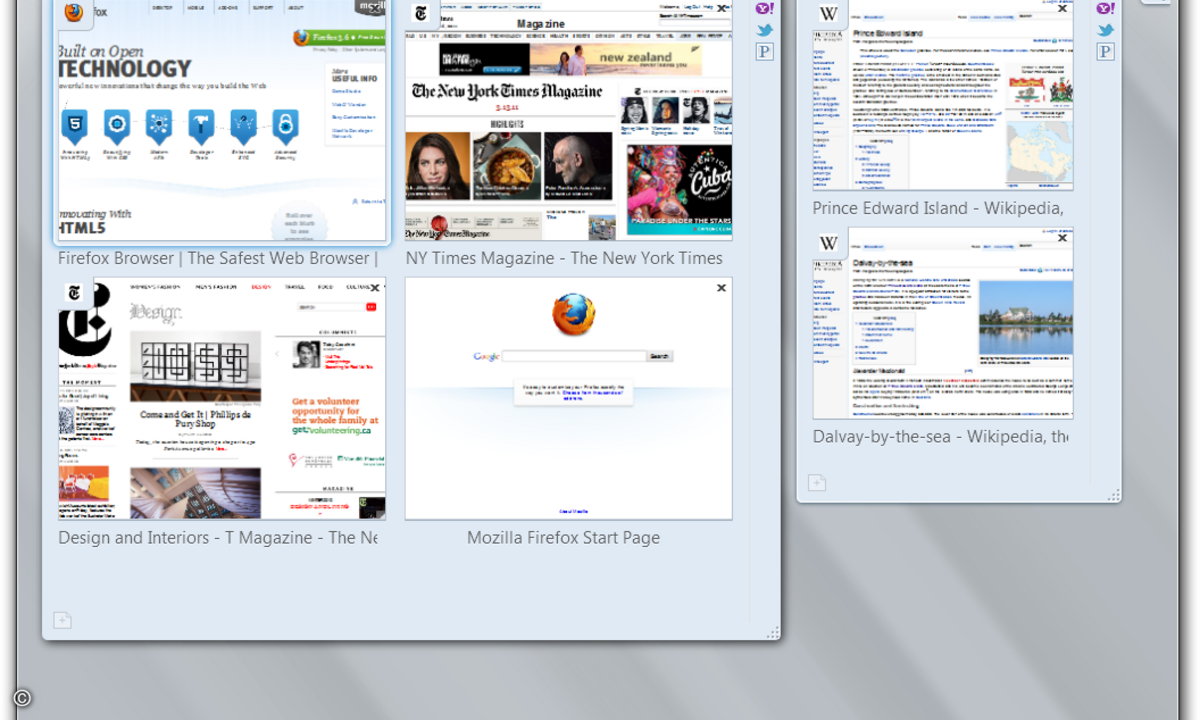The height and width of the screenshot is (720, 1200).
Task: Open the NY Times Magazine tab thumbnail
Action: [x=568, y=120]
